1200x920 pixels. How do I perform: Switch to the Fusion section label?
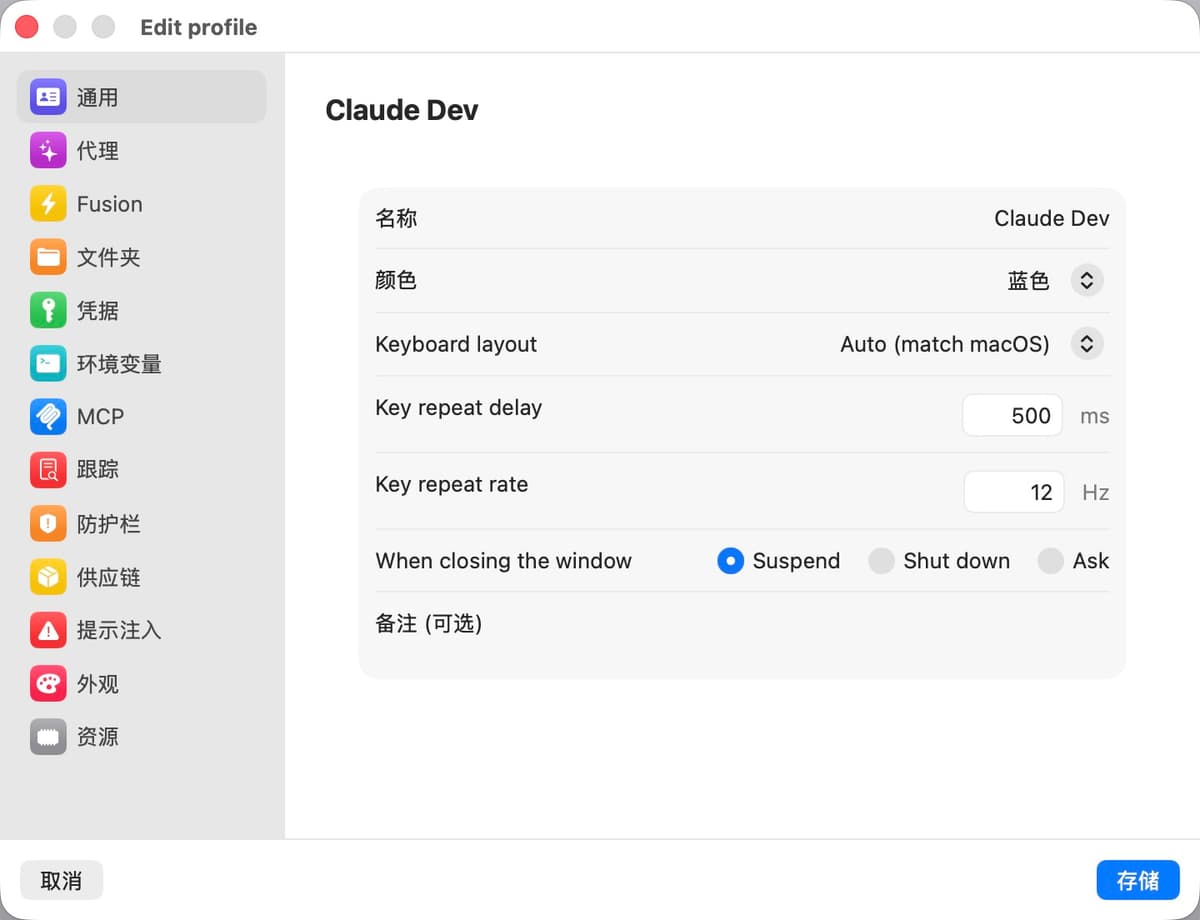tap(110, 204)
